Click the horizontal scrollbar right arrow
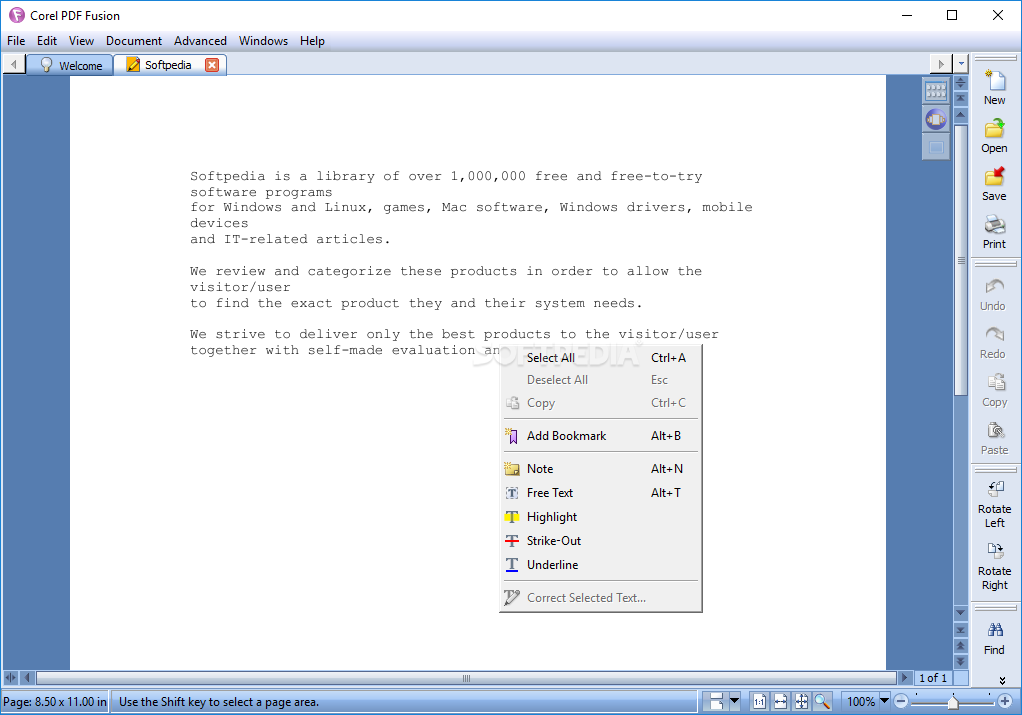Viewport: 1022px width, 715px height. click(x=904, y=678)
